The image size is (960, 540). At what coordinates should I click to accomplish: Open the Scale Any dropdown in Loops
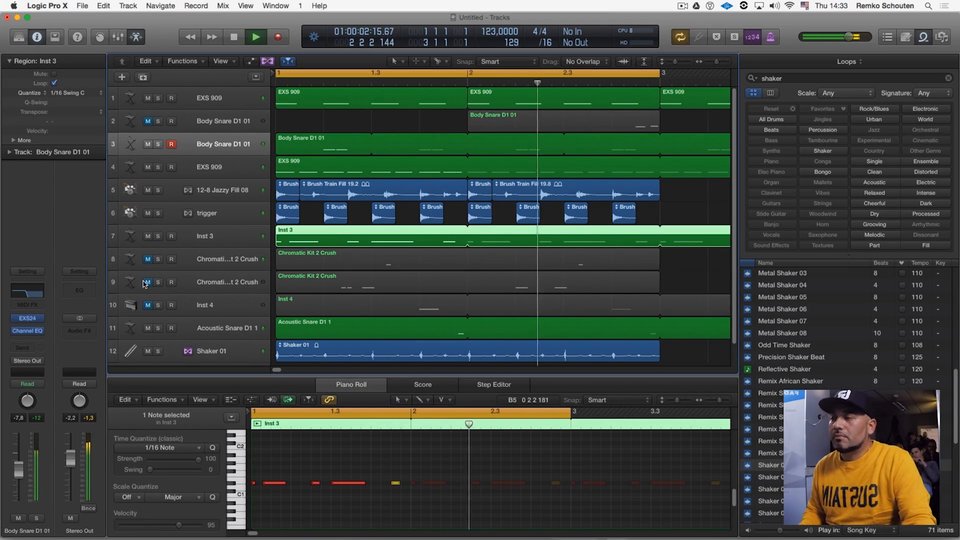pos(847,93)
